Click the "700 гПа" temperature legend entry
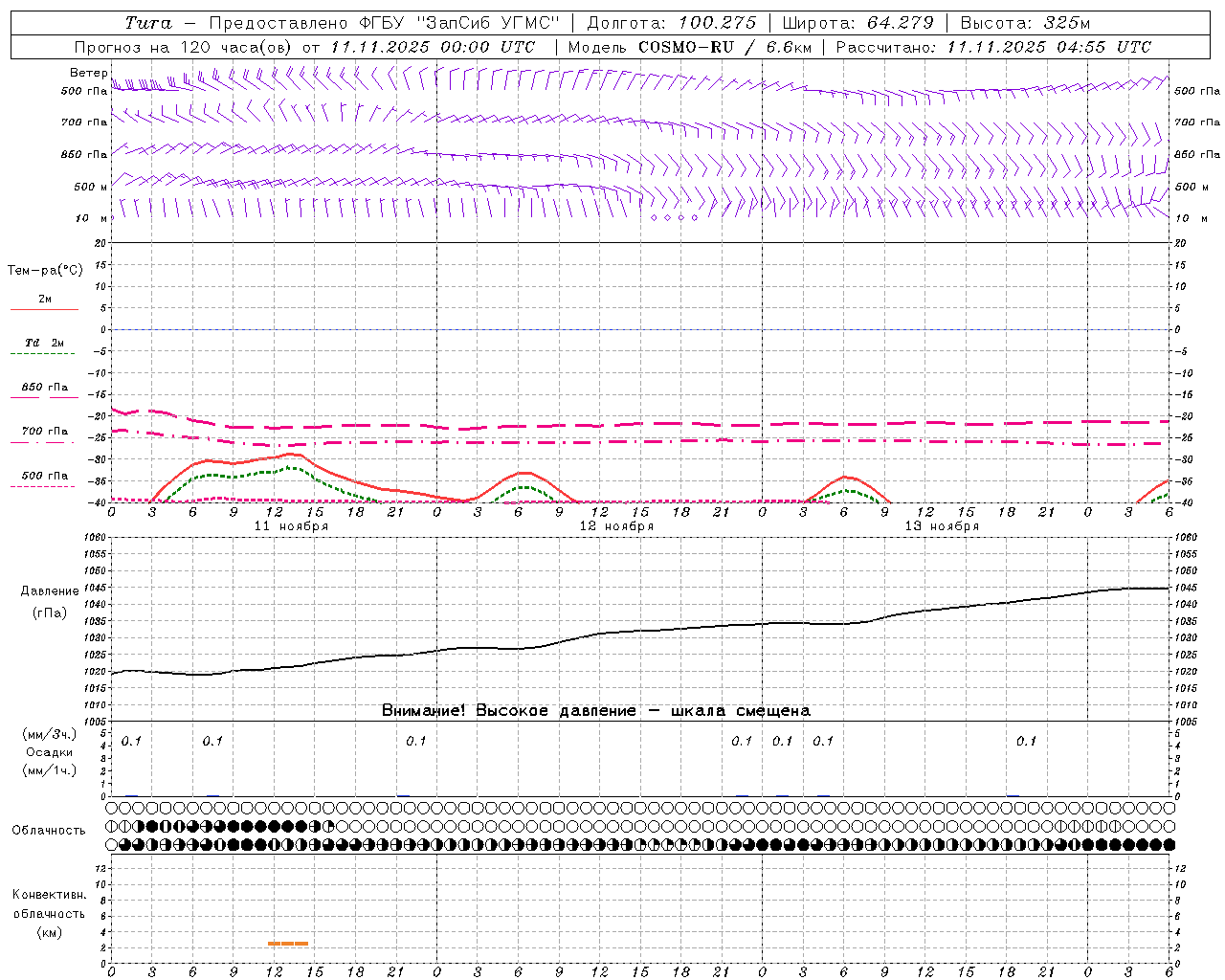Viewport: 1225px width, 980px height. point(45,432)
